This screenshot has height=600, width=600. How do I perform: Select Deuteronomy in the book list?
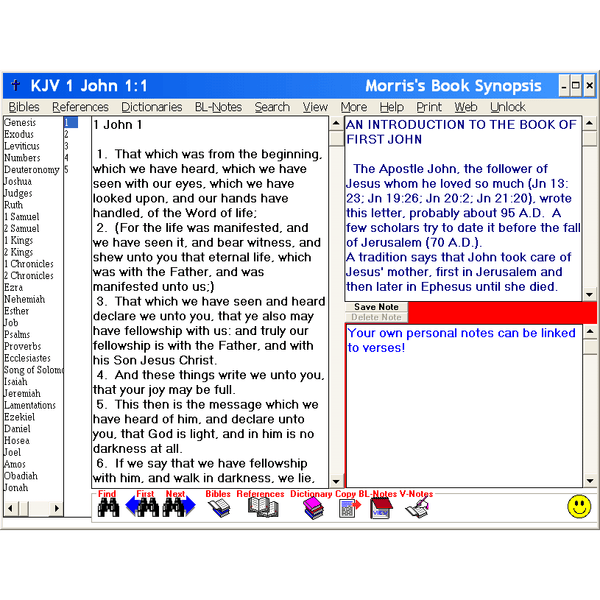click(x=32, y=170)
